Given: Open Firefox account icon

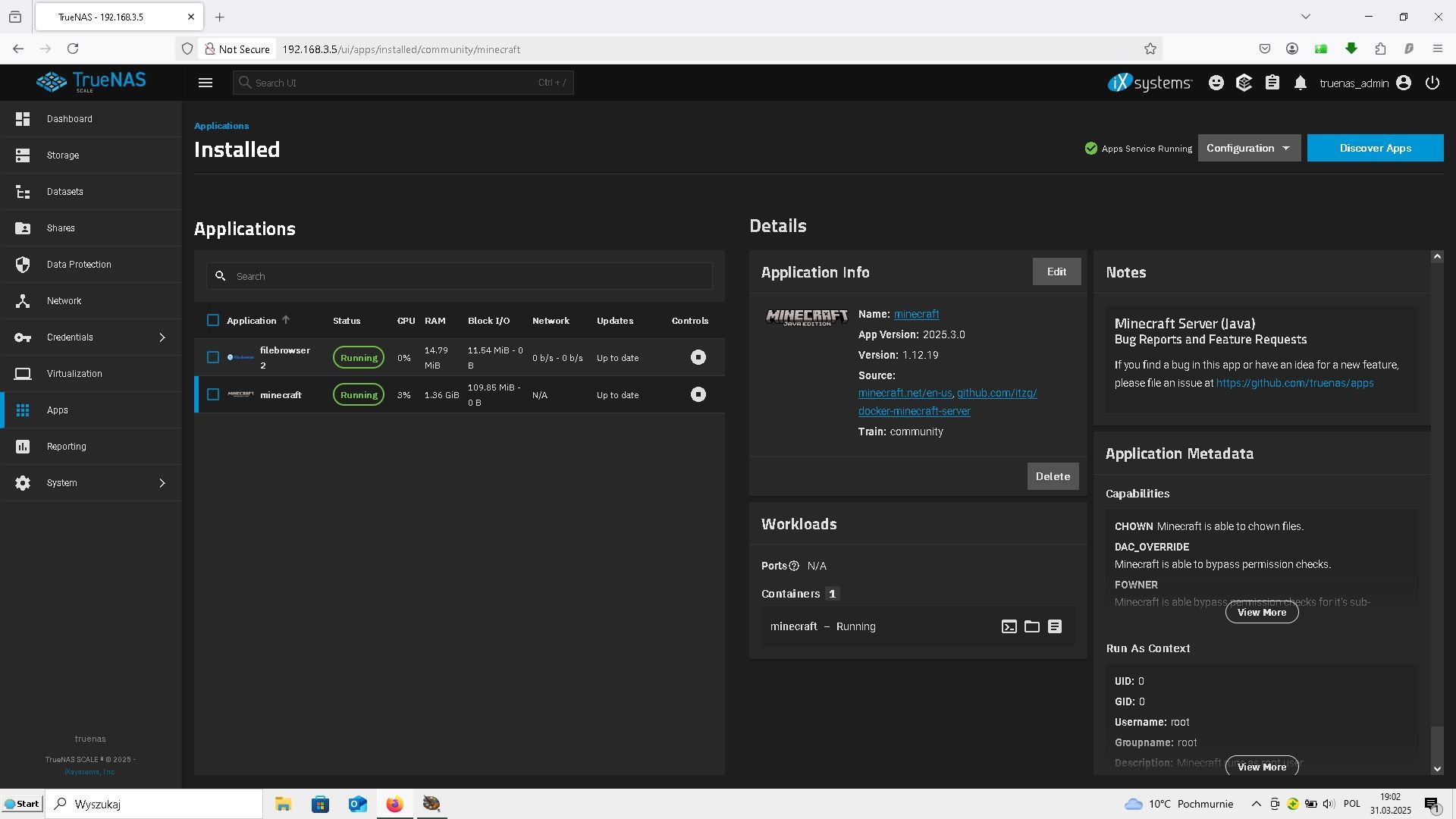Looking at the screenshot, I should [1292, 49].
